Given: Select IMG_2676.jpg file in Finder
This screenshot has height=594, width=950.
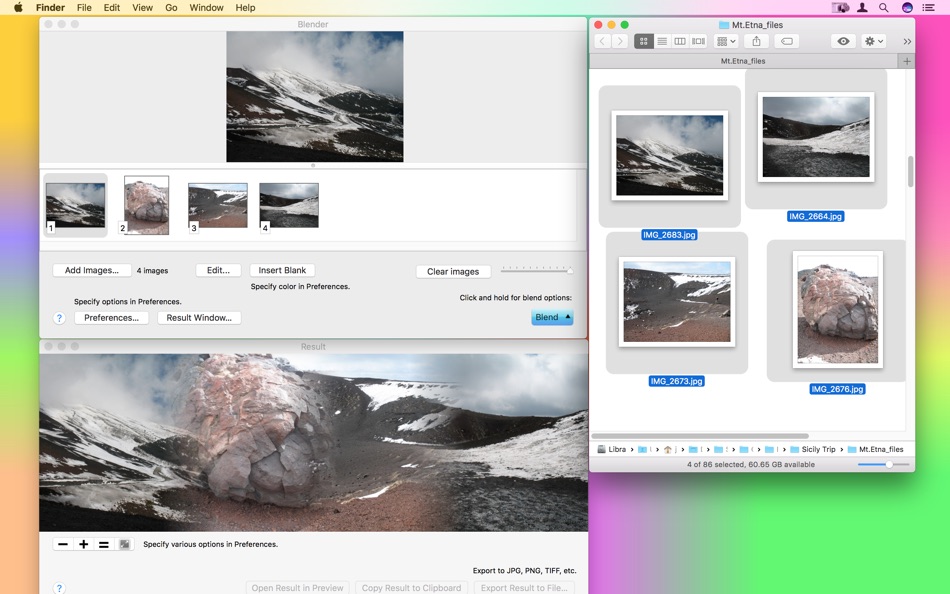Looking at the screenshot, I should coord(838,309).
